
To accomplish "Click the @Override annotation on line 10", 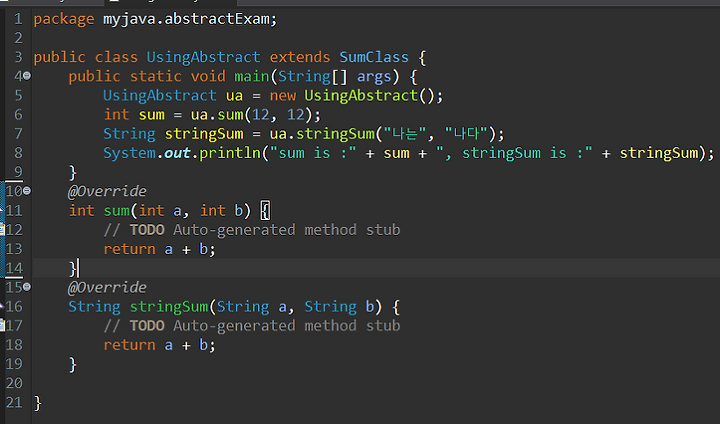I will coord(107,191).
